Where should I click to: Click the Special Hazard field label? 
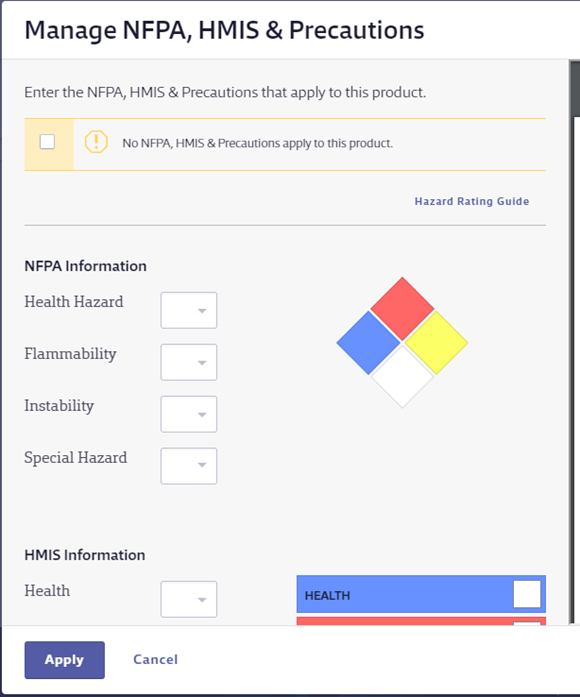point(76,457)
